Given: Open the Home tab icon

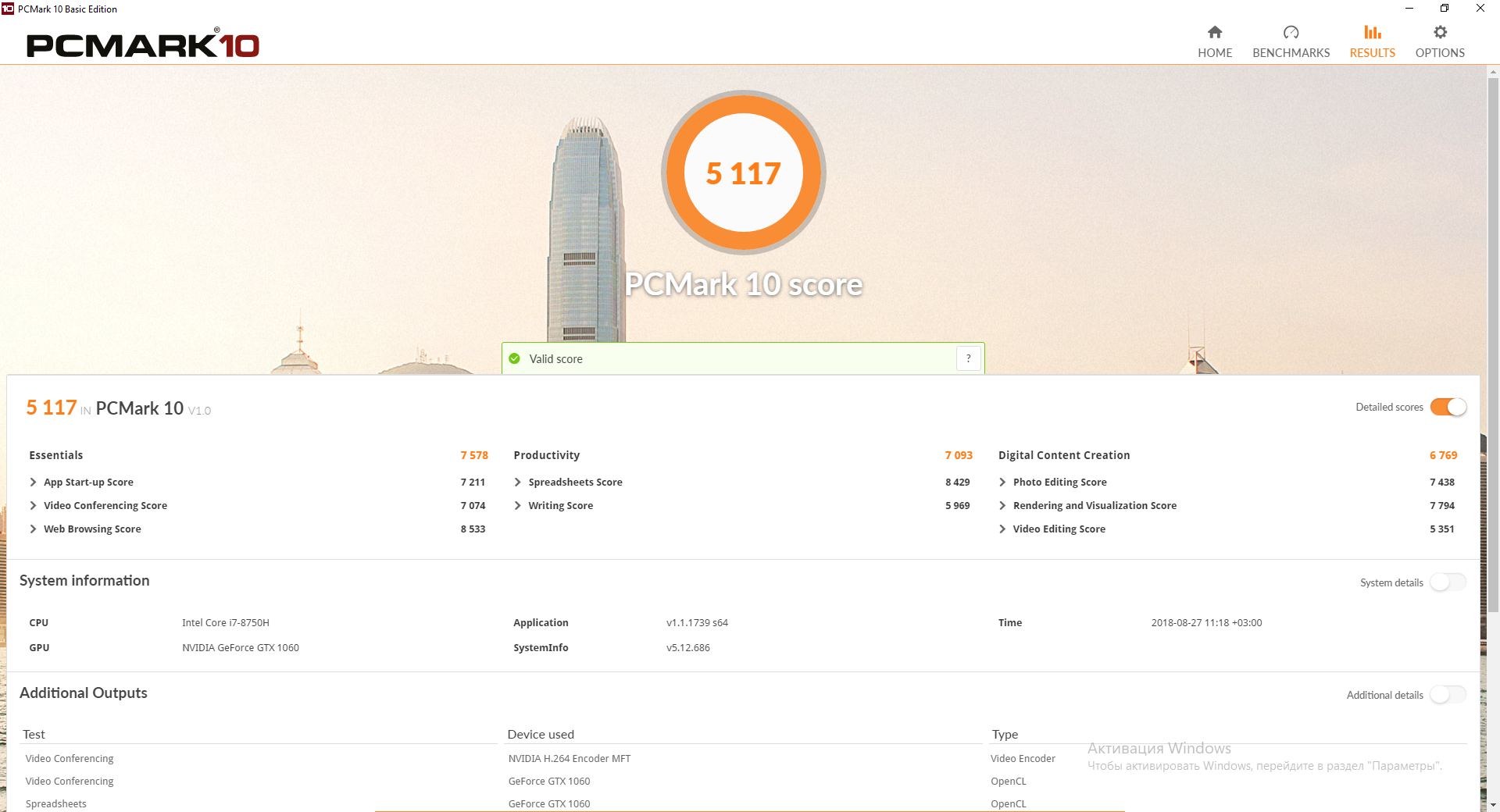Looking at the screenshot, I should (x=1215, y=32).
